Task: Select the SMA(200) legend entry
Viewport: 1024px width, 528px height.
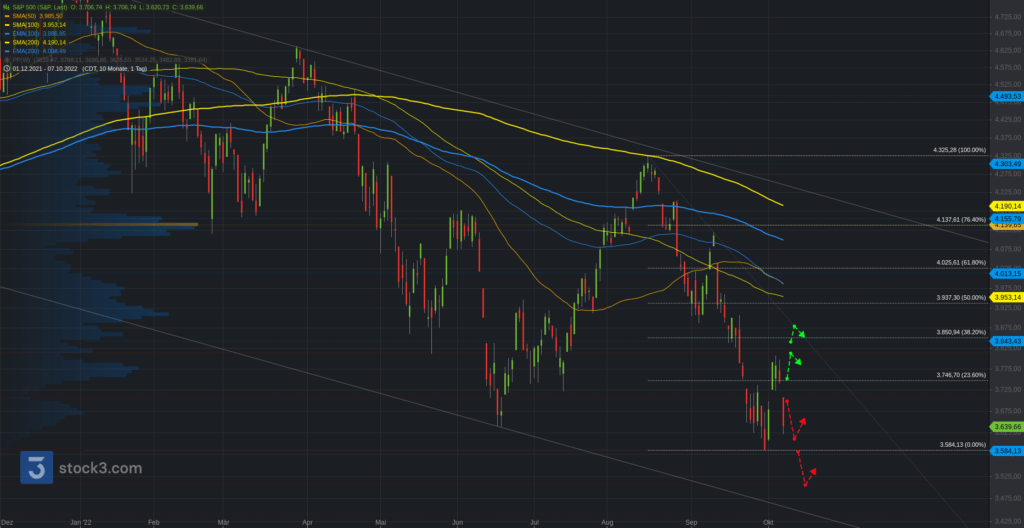Action: [x=39, y=42]
